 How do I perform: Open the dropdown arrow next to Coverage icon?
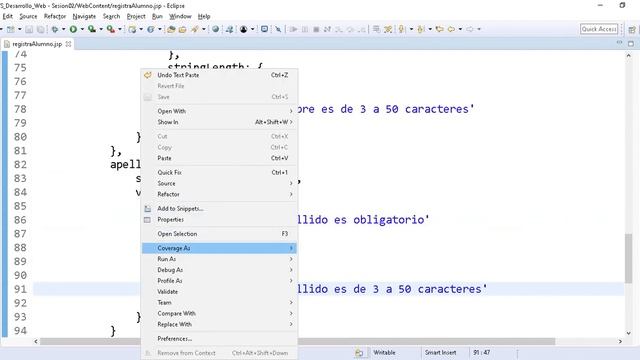[101, 29]
